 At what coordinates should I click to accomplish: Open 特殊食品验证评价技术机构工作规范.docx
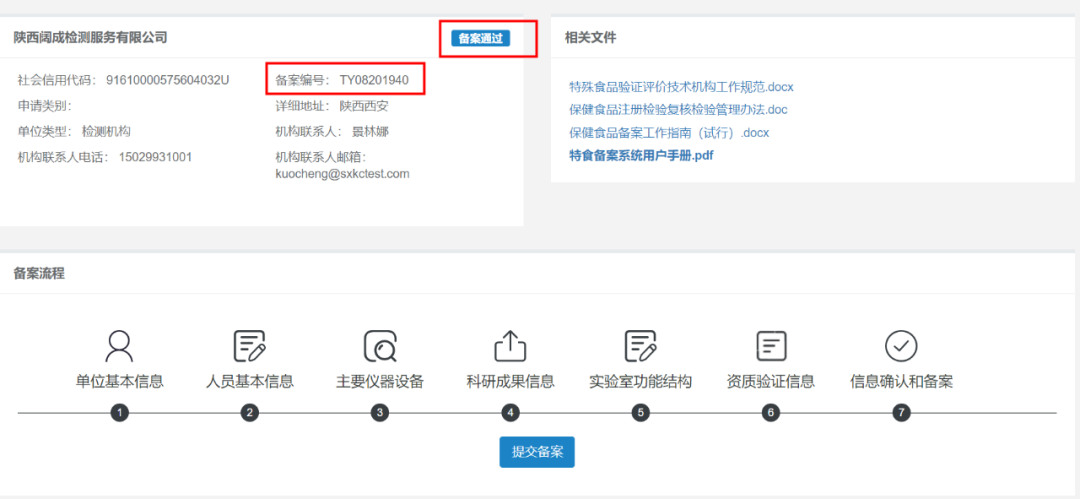(681, 87)
